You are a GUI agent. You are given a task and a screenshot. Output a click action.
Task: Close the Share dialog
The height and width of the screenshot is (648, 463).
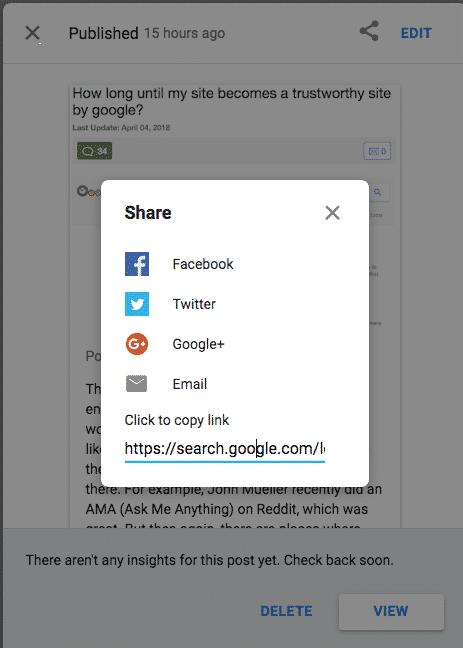point(332,213)
